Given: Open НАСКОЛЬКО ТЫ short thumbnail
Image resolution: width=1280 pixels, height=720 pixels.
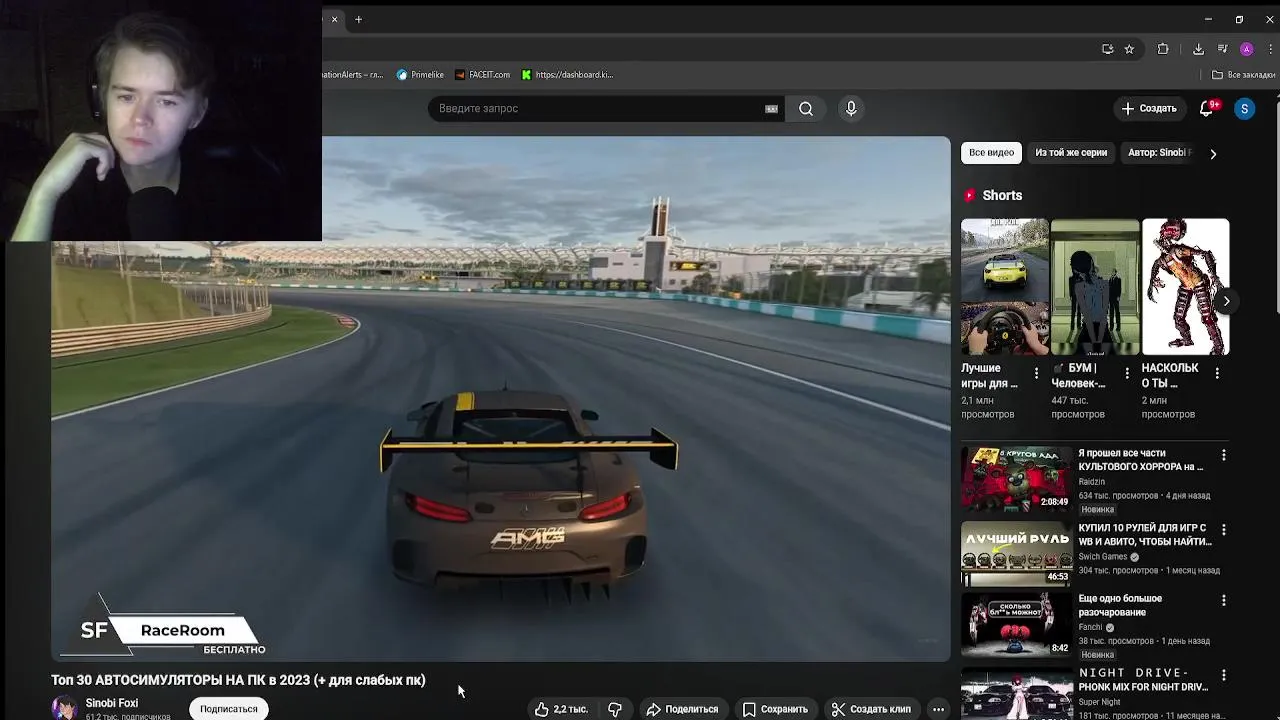Looking at the screenshot, I should pyautogui.click(x=1185, y=287).
